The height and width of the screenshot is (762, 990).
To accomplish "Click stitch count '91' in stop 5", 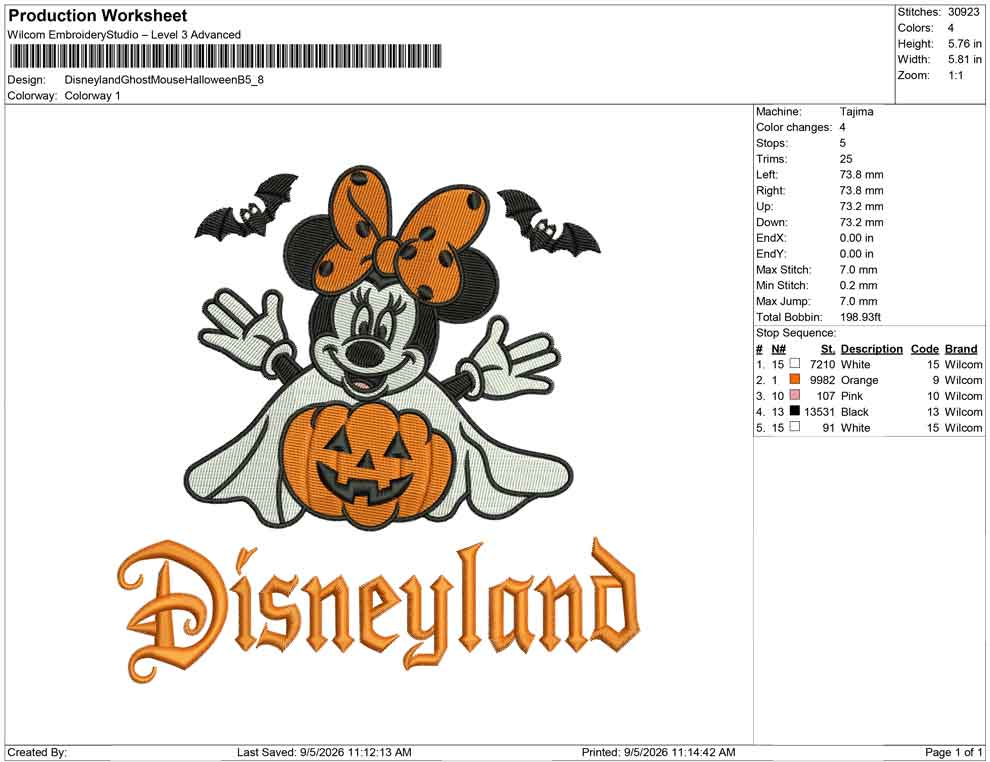I will [x=828, y=427].
